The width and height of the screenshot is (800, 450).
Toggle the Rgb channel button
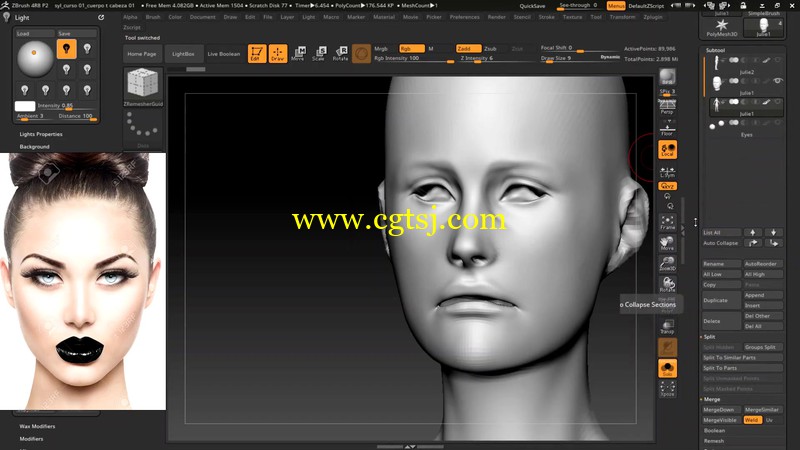pos(411,48)
